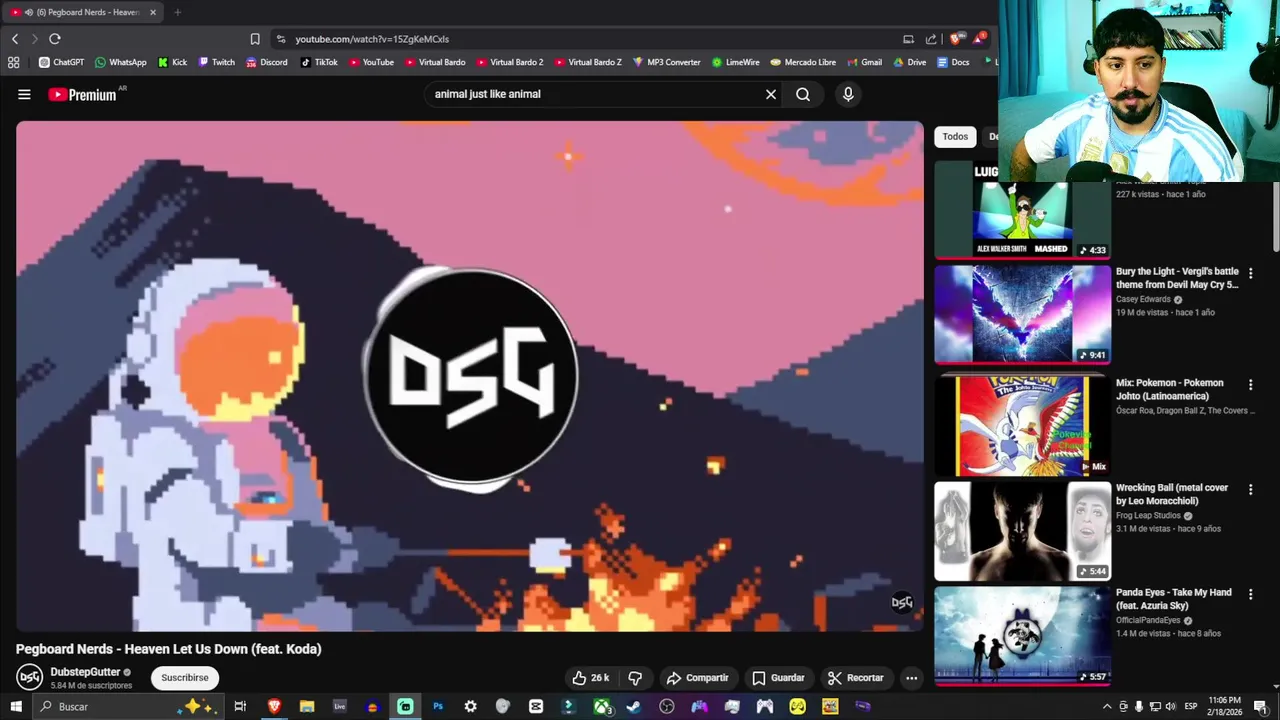Close the Pegboard Nerds tab

coord(153,12)
